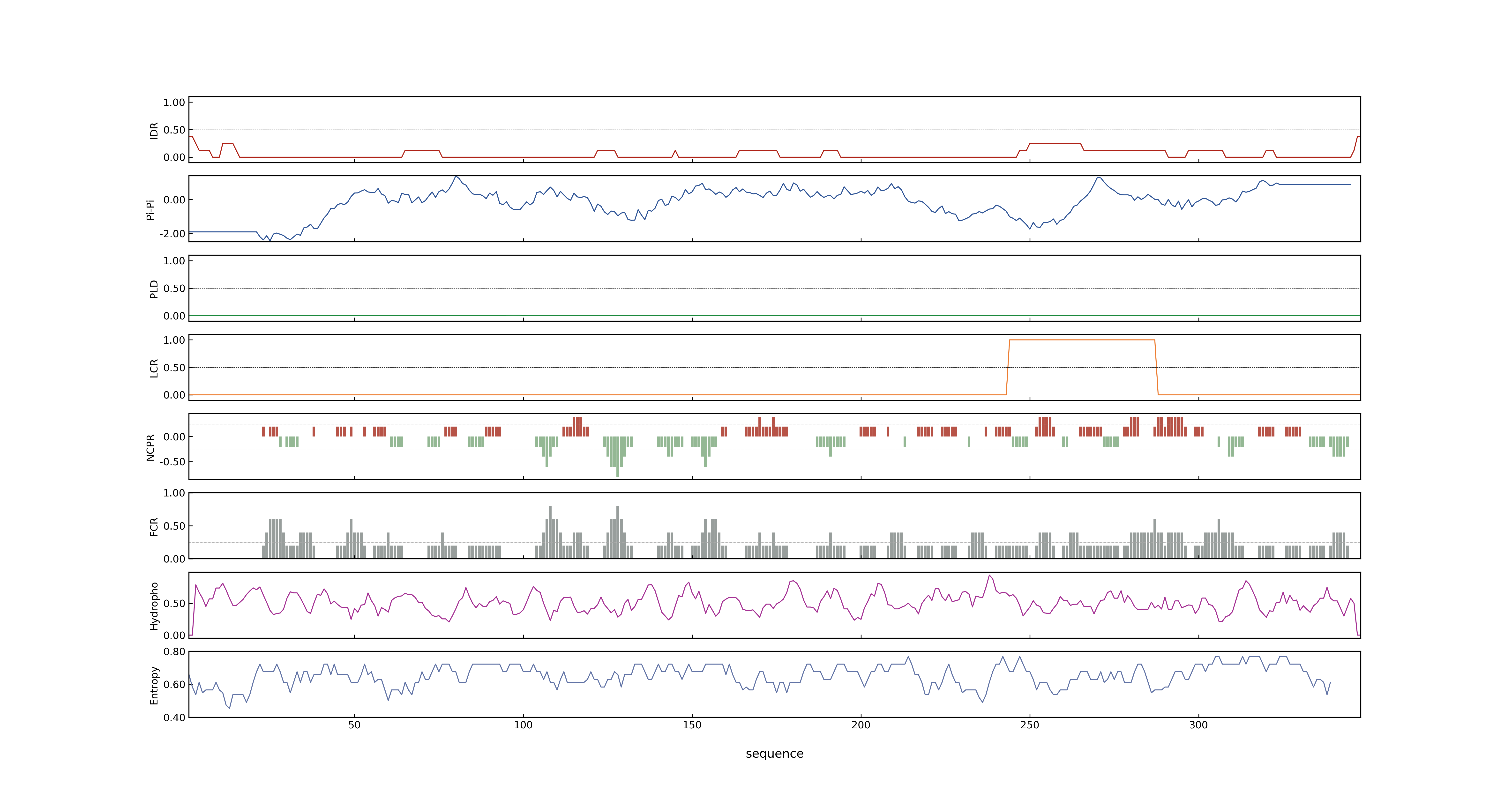Click the x-axis tick label 100
This screenshot has height=806, width=1512.
coord(523,725)
